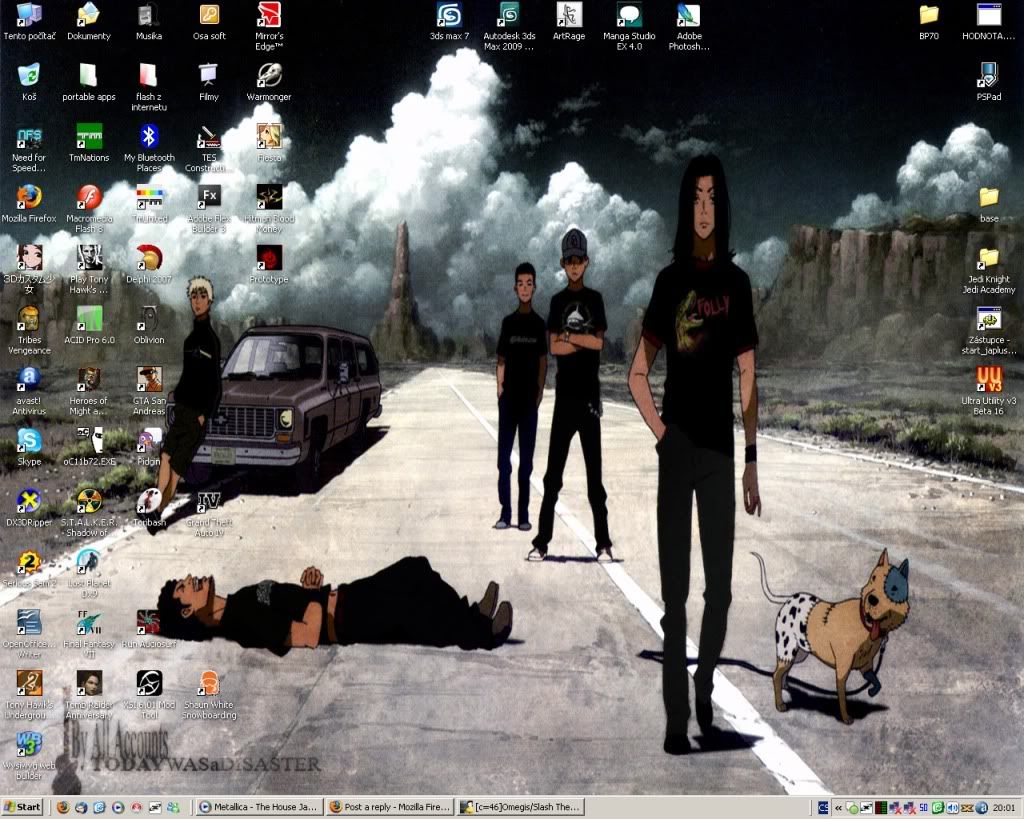Viewport: 1024px width, 819px height.
Task: Open the ACID Pro 6.0 shortcut
Action: pos(89,325)
